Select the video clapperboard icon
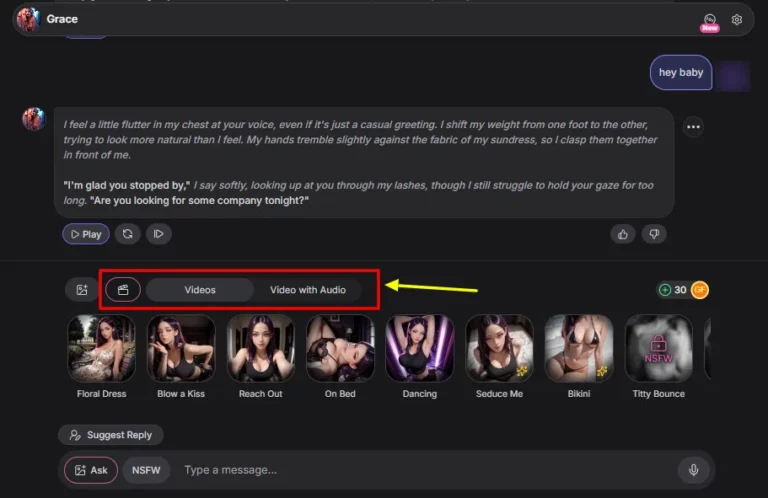The height and width of the screenshot is (498, 768). [123, 290]
